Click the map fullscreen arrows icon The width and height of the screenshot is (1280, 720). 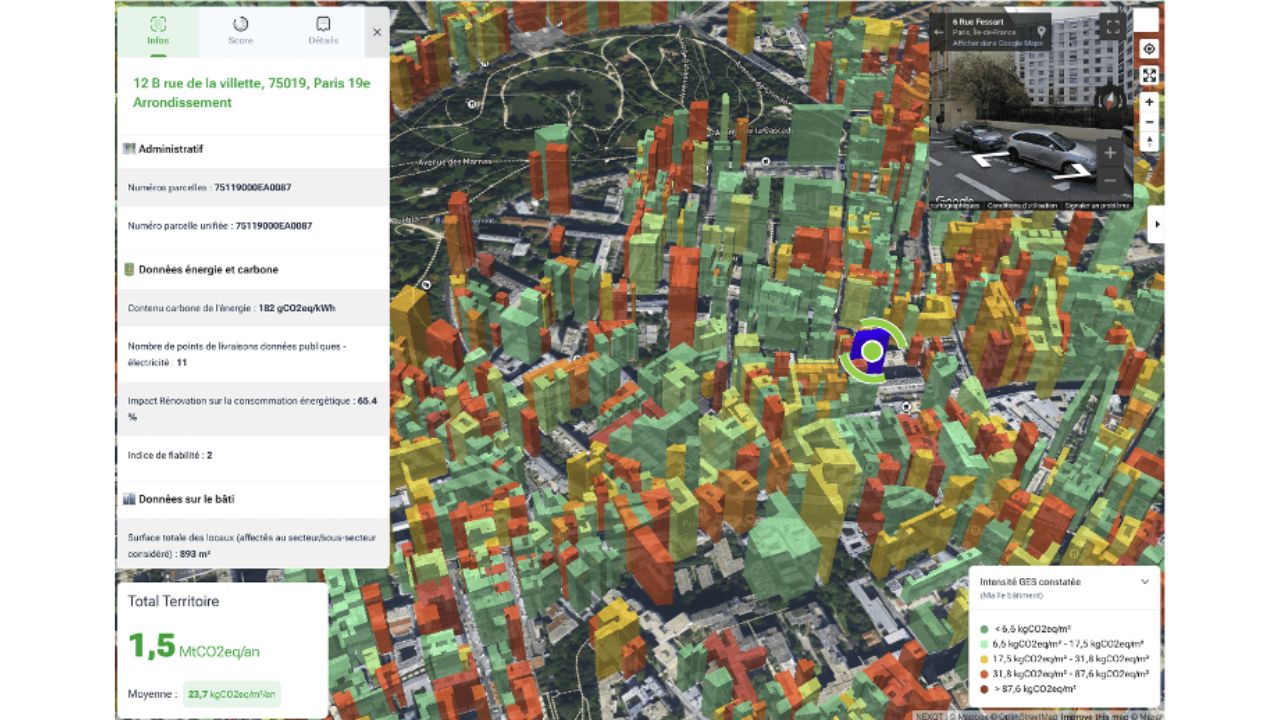[1149, 75]
